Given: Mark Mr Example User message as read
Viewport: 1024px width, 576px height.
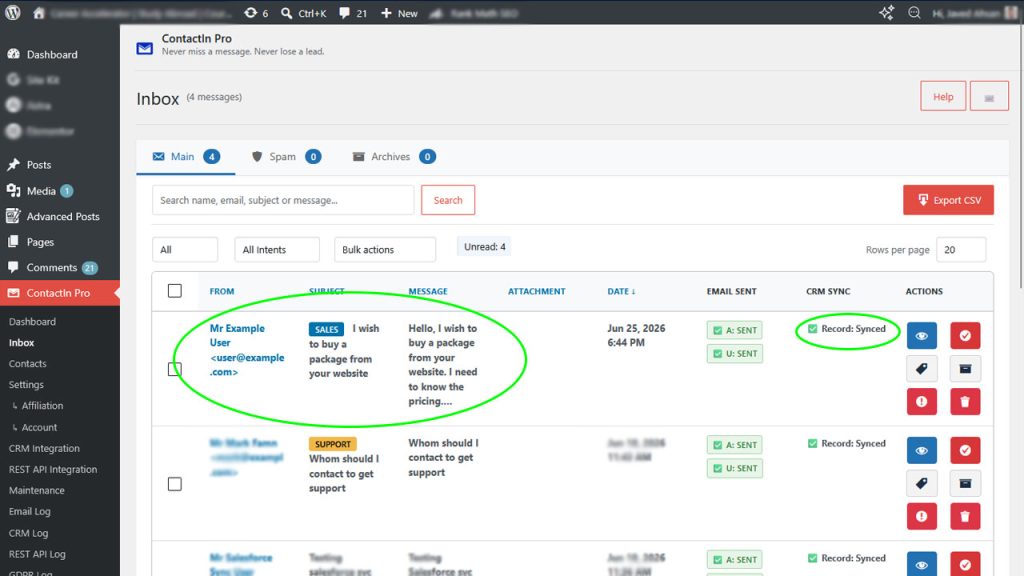Looking at the screenshot, I should pyautogui.click(x=965, y=336).
